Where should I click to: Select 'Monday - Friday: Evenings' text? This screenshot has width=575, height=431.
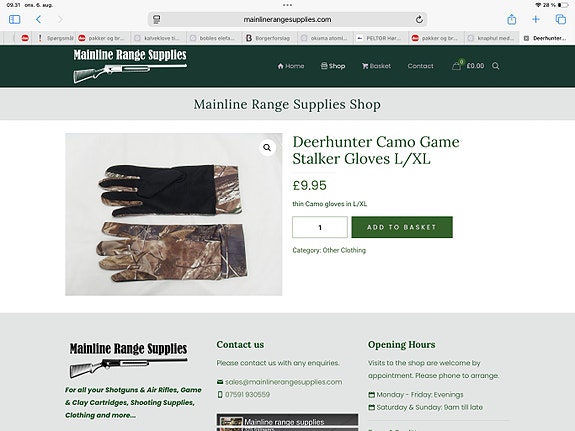[420, 395]
